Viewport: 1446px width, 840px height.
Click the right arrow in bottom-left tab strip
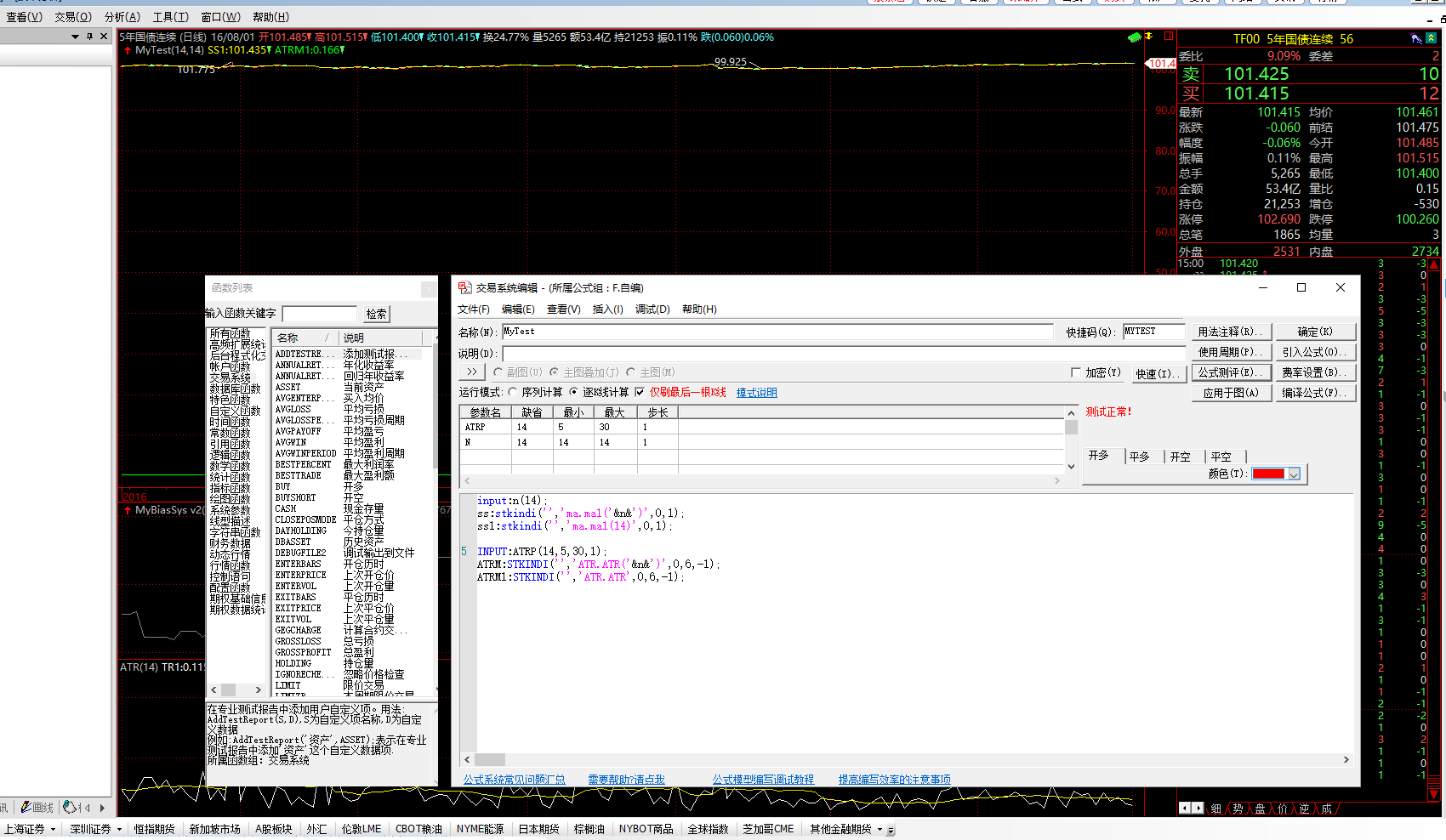point(102,808)
